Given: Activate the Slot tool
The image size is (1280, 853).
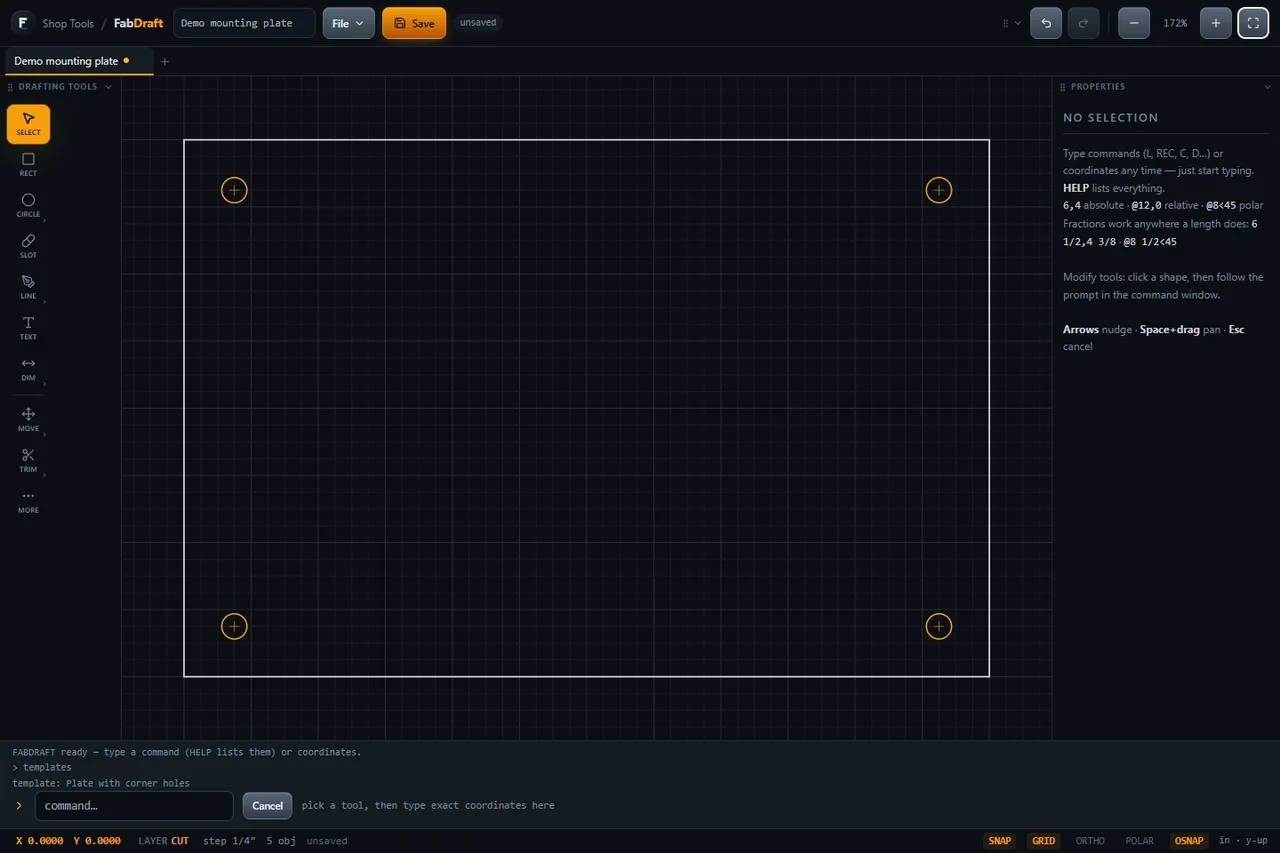Looking at the screenshot, I should coord(28,247).
